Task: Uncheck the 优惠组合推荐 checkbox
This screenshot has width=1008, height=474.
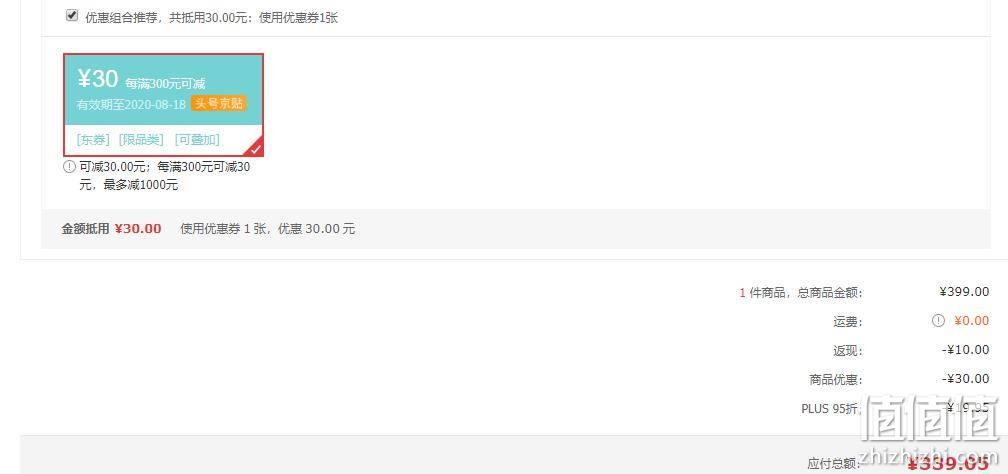Action: 72,15
